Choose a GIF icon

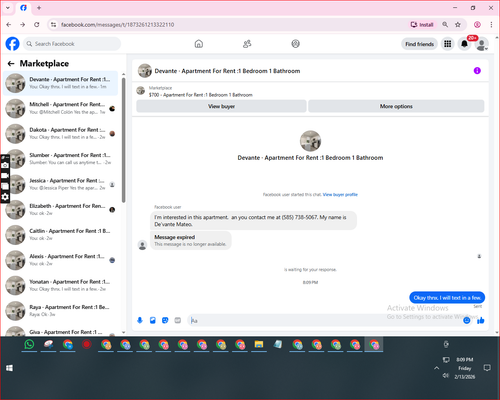tap(178, 320)
